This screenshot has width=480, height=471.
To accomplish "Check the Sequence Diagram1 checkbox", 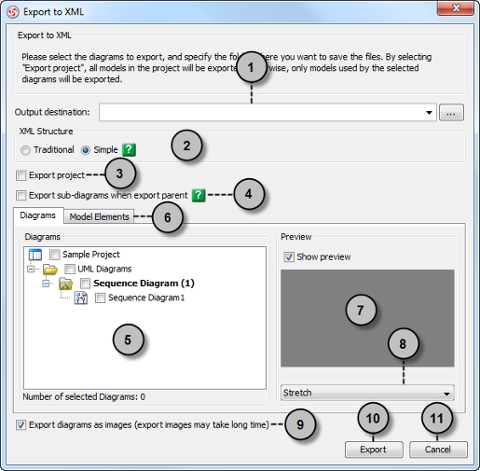I will pos(100,298).
